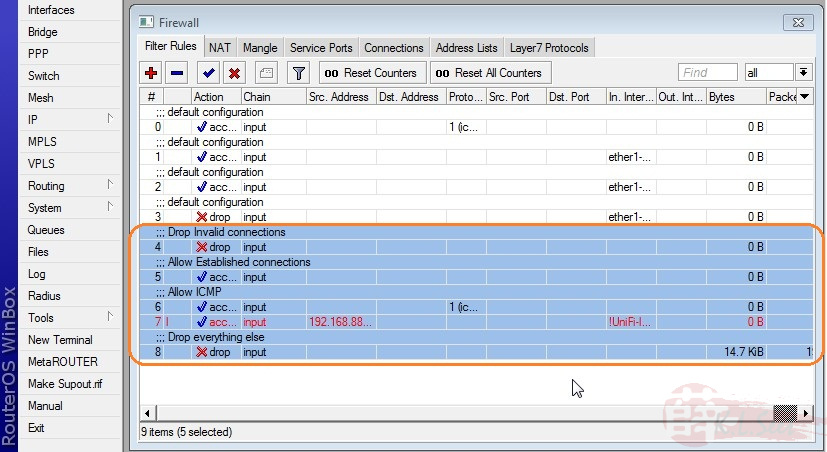
Task: Open Radius in the sidebar menu
Action: [x=70, y=296]
